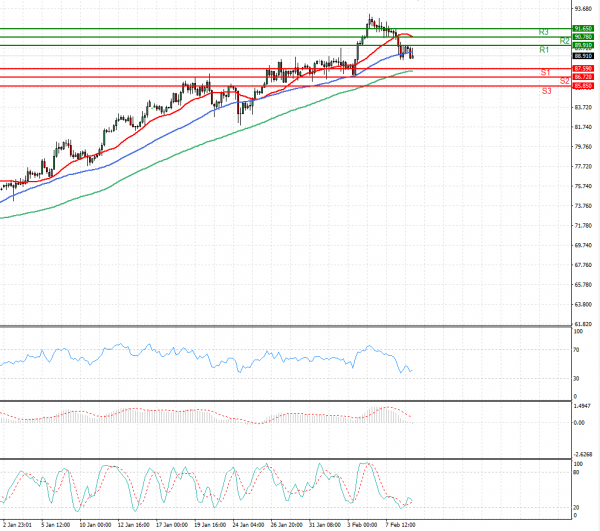Click the 24 Jan 04:00 date label
600x531 pixels.
tap(248, 525)
